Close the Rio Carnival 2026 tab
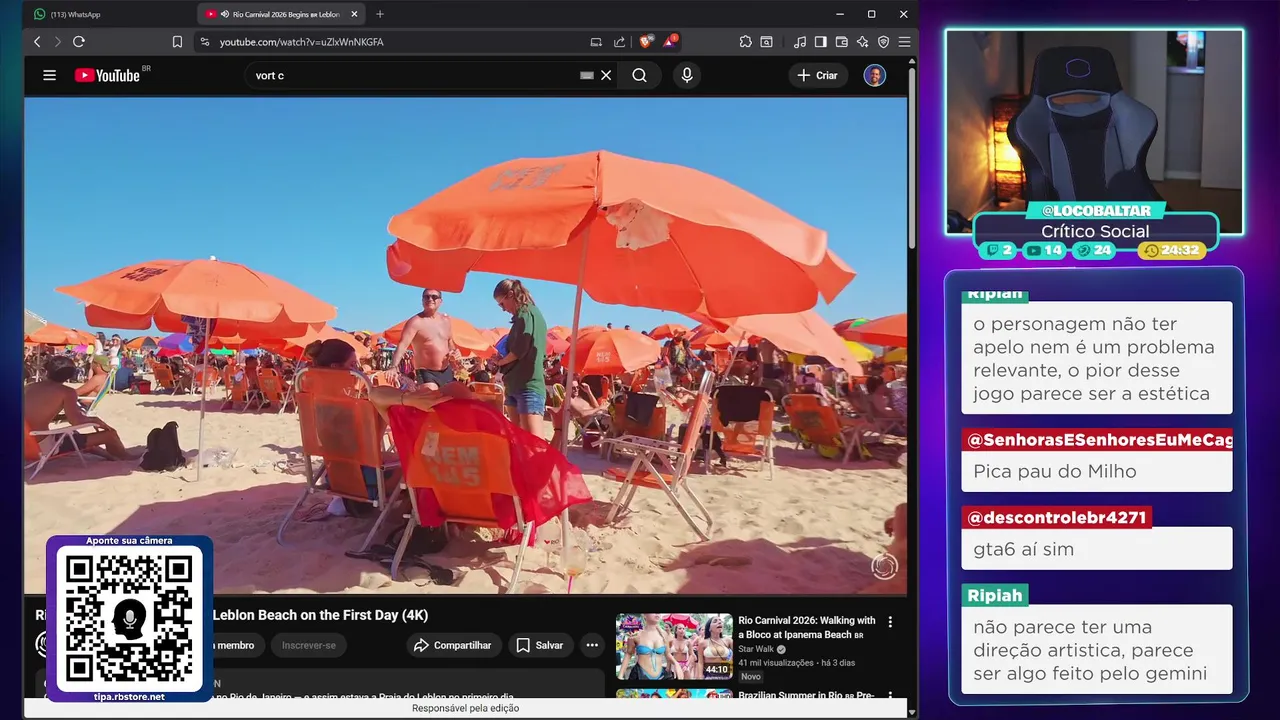 pos(354,14)
